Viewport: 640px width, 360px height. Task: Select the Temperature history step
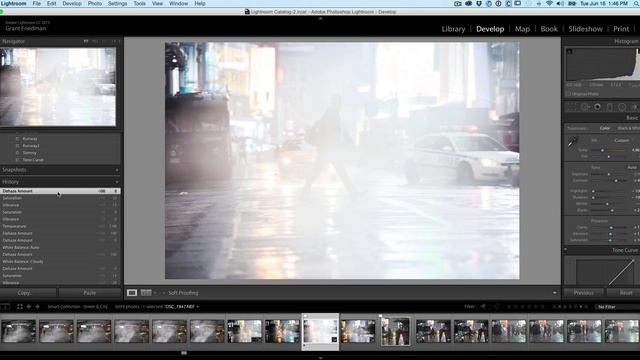(x=60, y=226)
